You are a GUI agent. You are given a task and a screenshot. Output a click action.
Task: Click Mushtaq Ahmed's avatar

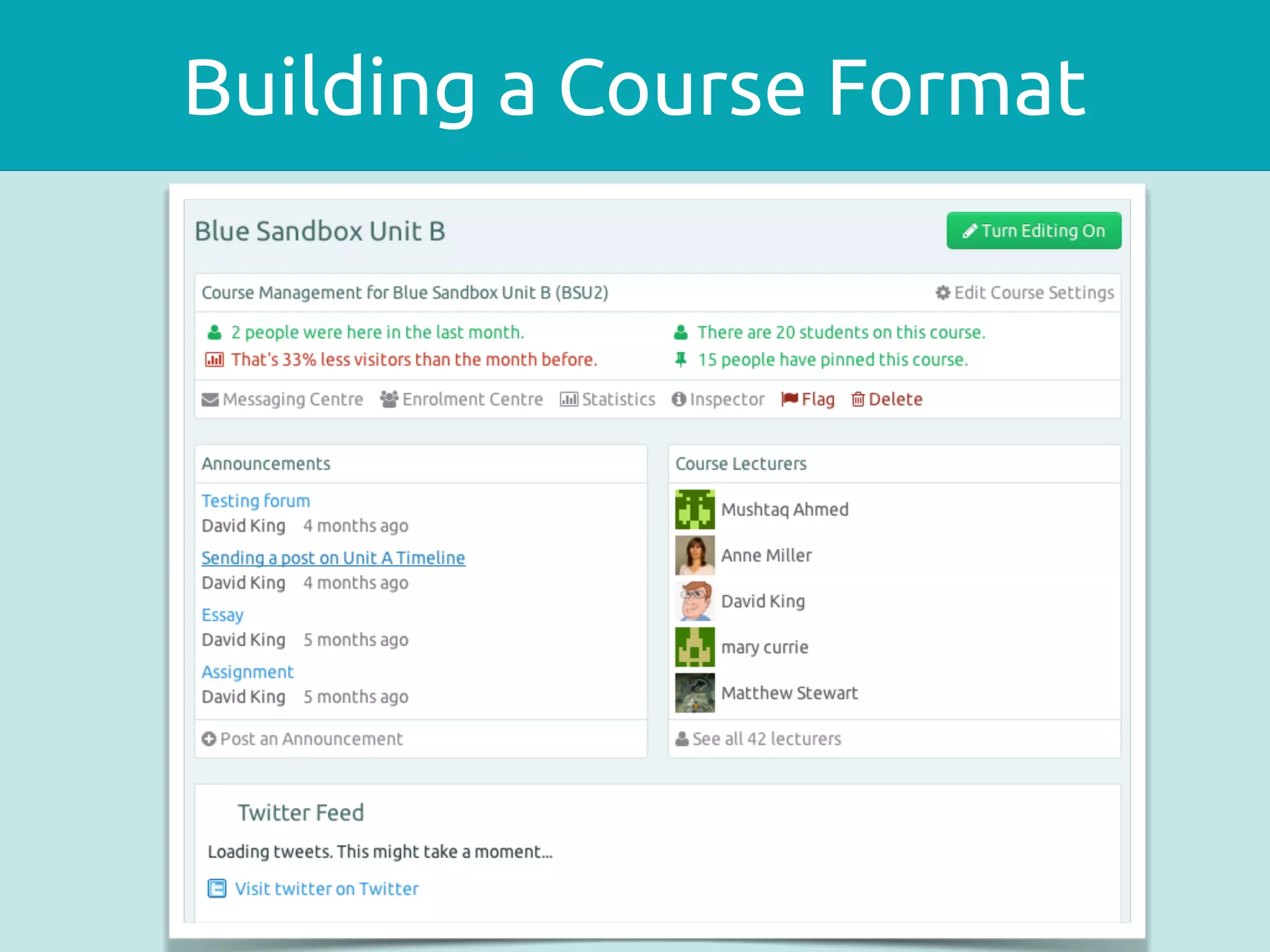tap(695, 509)
